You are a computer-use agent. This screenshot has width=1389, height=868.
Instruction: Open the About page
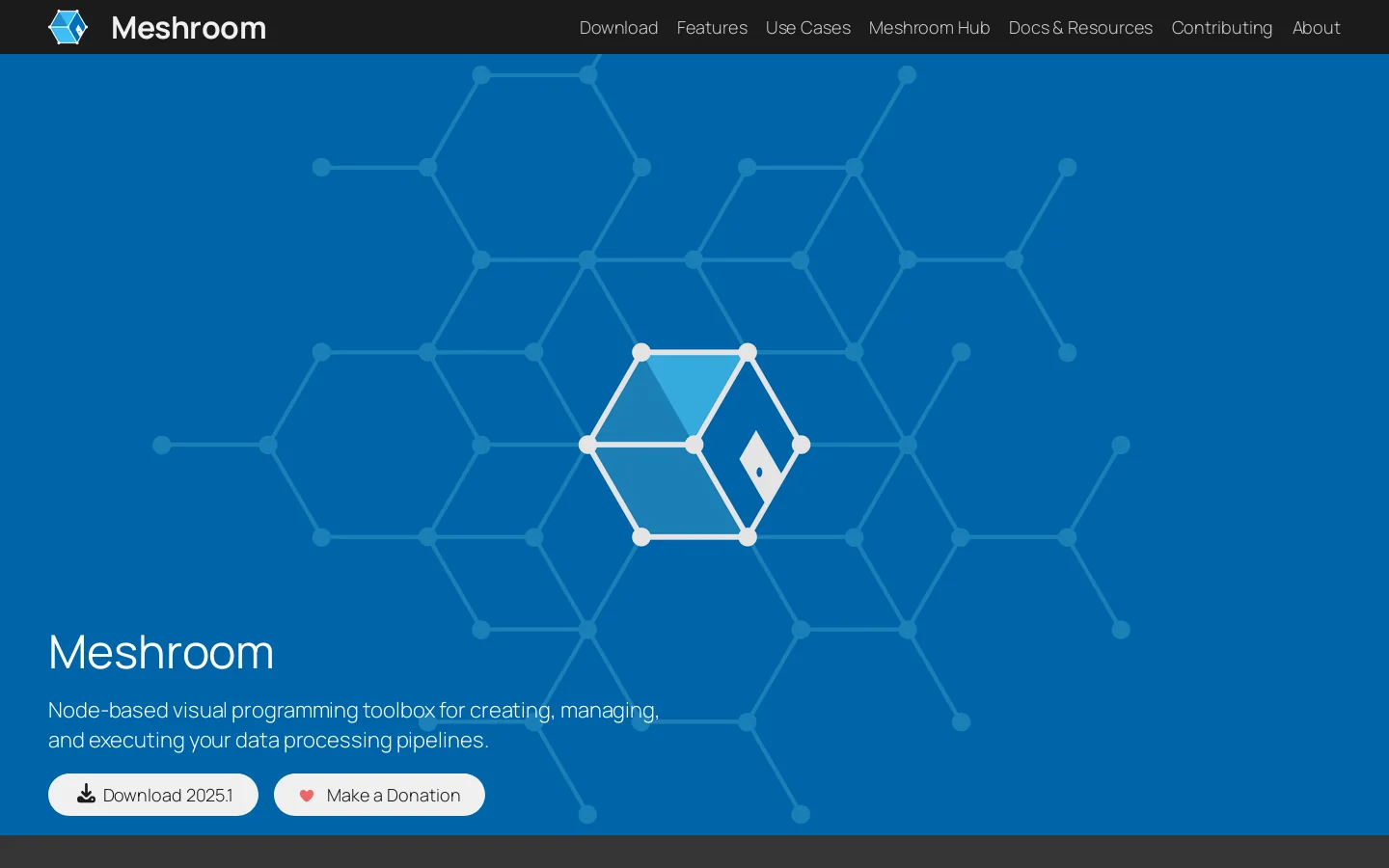pos(1316,28)
